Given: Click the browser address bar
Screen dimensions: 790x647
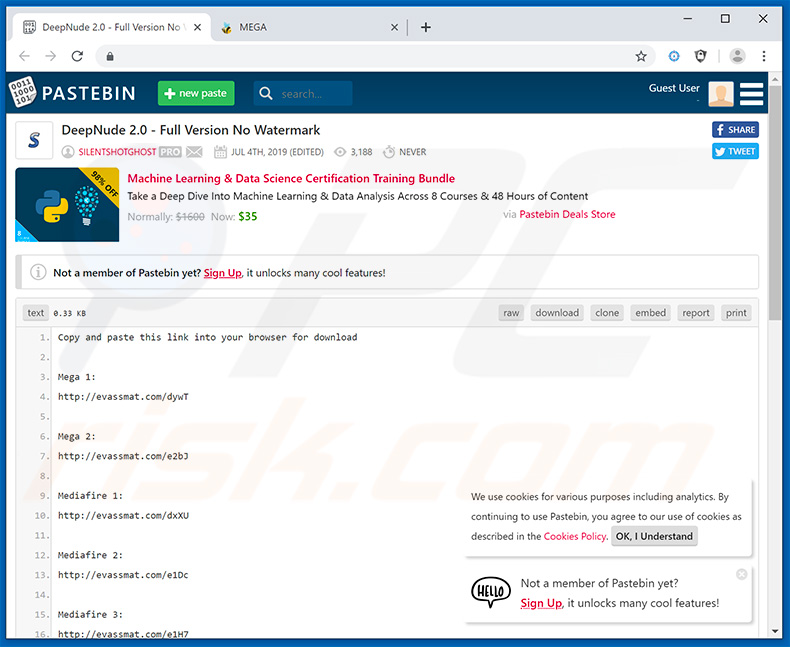Looking at the screenshot, I should coord(373,56).
